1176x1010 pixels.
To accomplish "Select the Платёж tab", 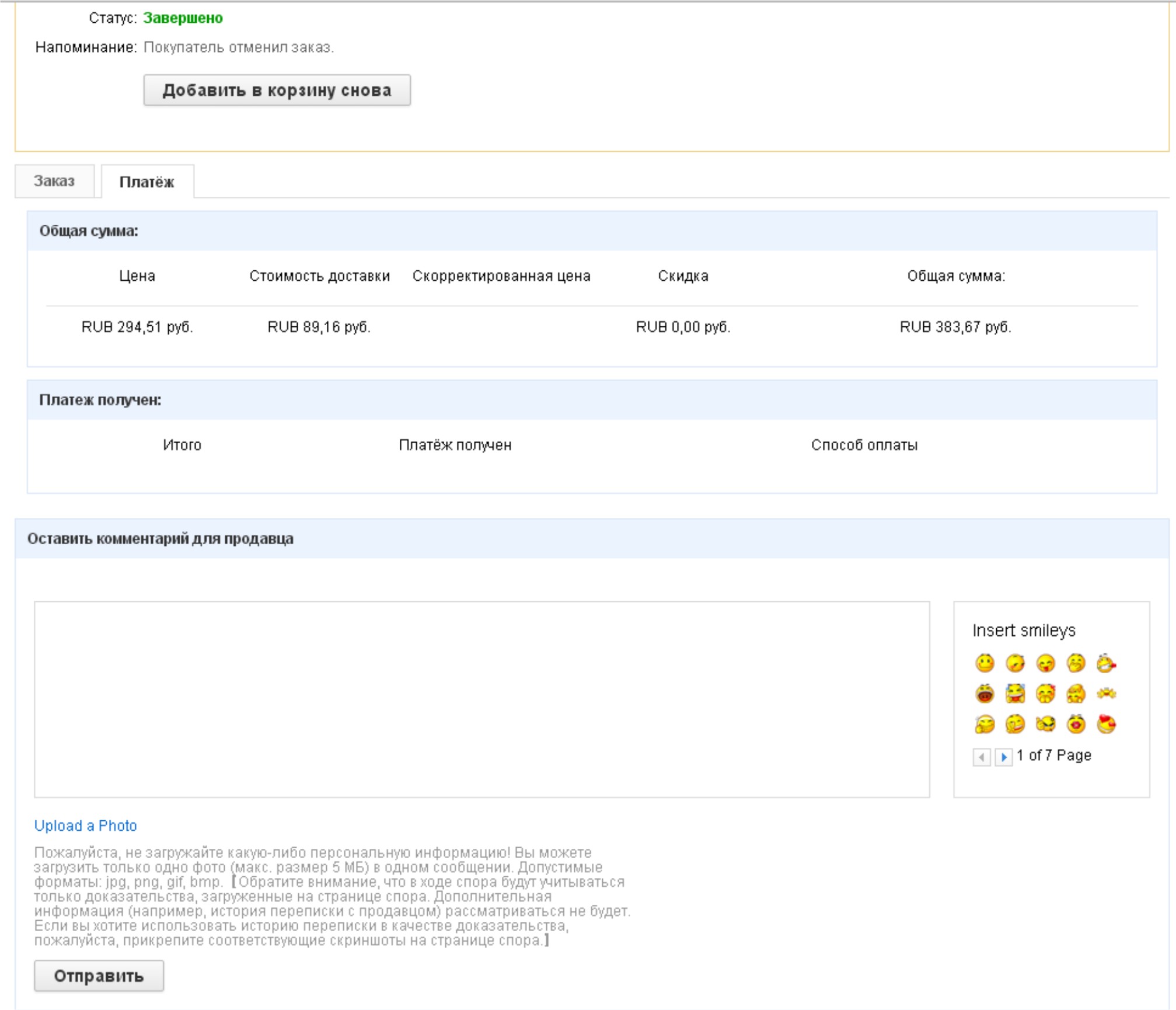I will click(146, 182).
